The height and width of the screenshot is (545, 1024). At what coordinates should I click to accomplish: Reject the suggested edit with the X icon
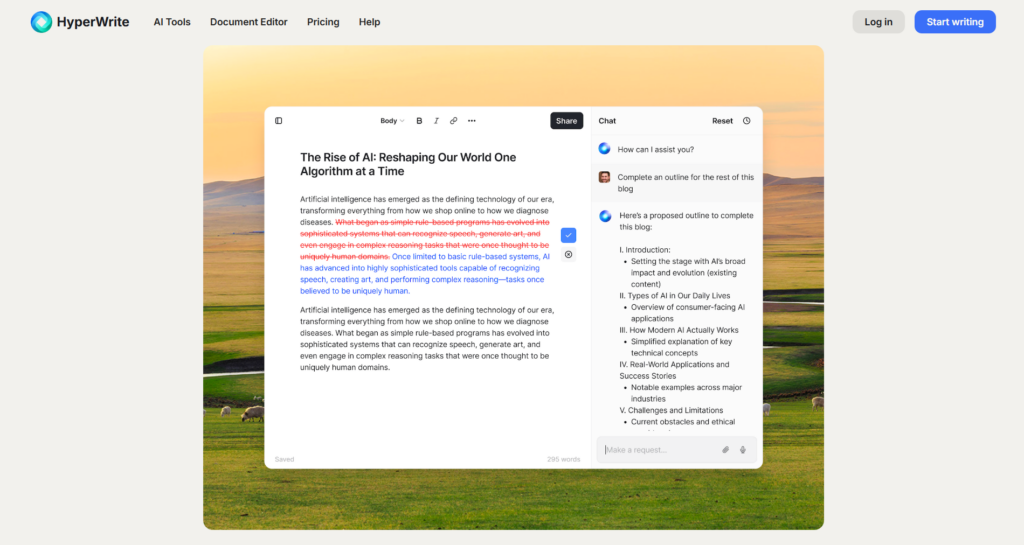[568, 254]
